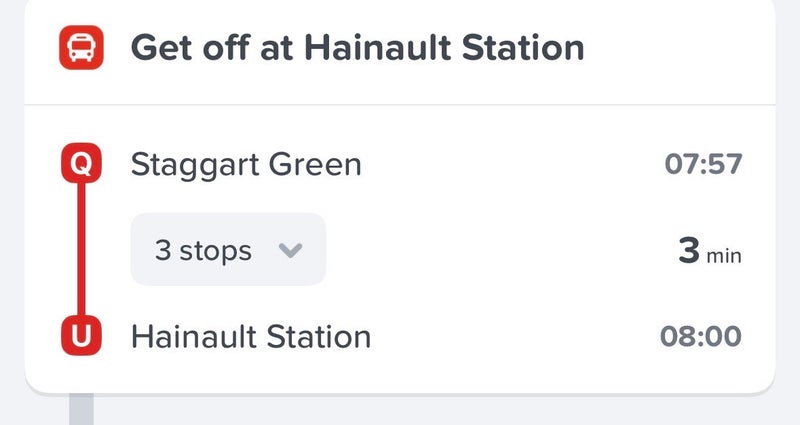This screenshot has width=800, height=425.
Task: Click the "3 stops" label text
Action: coord(203,250)
